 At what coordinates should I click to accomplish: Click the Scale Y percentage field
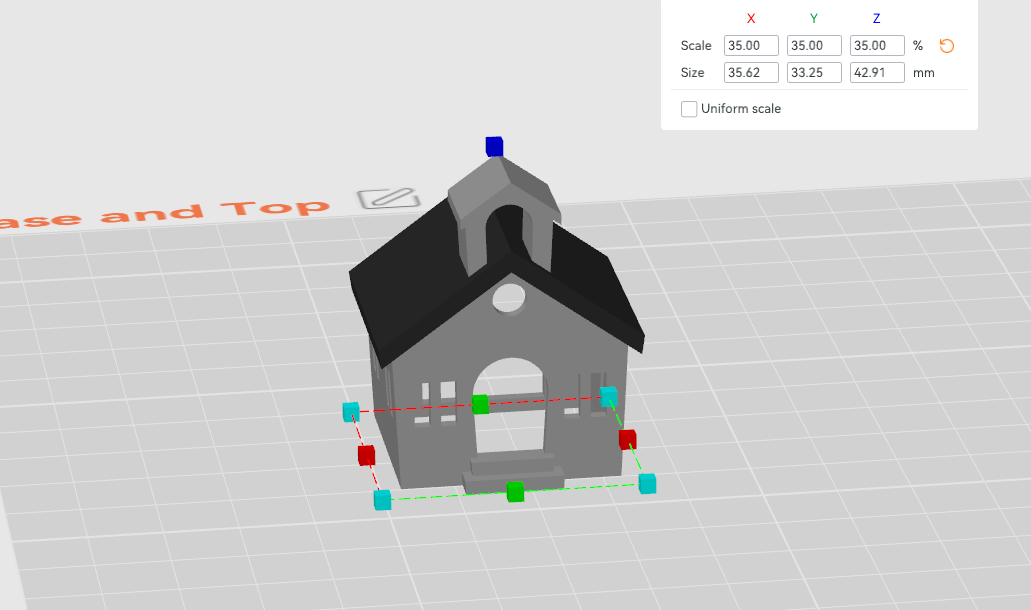click(x=814, y=45)
